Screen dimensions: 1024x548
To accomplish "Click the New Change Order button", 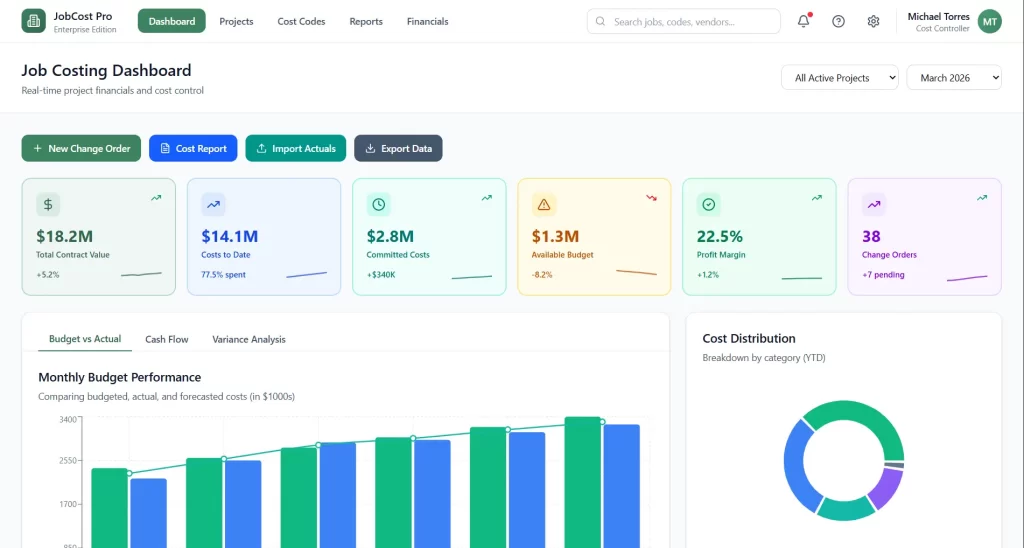I will pyautogui.click(x=81, y=148).
